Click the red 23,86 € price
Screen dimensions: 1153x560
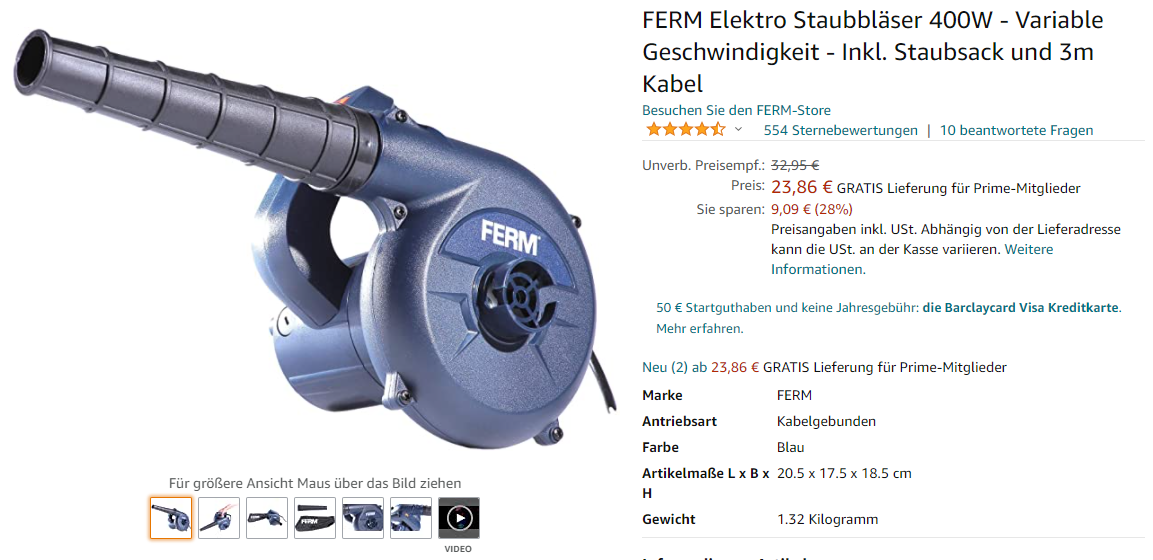[x=802, y=187]
